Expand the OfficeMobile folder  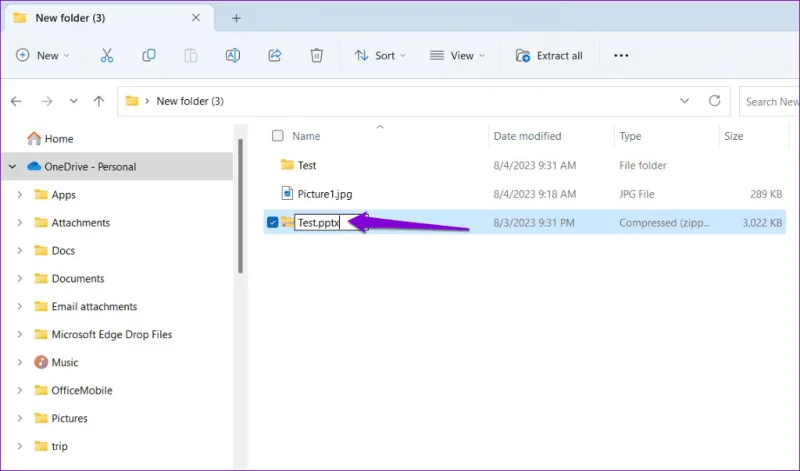coord(19,390)
